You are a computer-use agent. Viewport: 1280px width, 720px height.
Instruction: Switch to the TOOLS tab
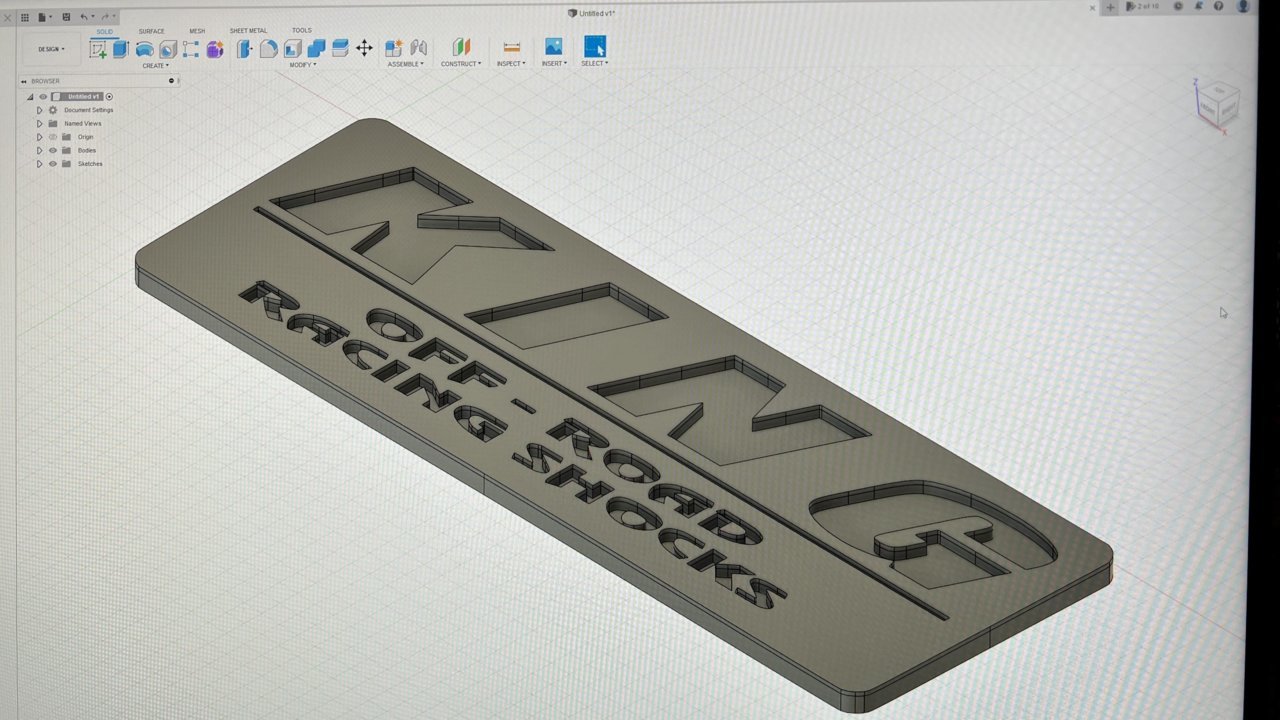pyautogui.click(x=302, y=30)
